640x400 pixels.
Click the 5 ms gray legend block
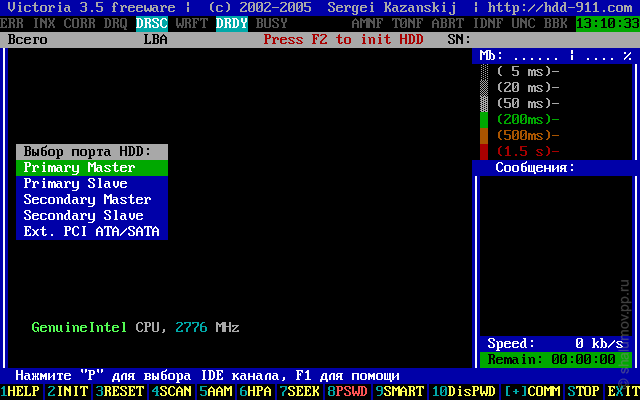pyautogui.click(x=484, y=72)
